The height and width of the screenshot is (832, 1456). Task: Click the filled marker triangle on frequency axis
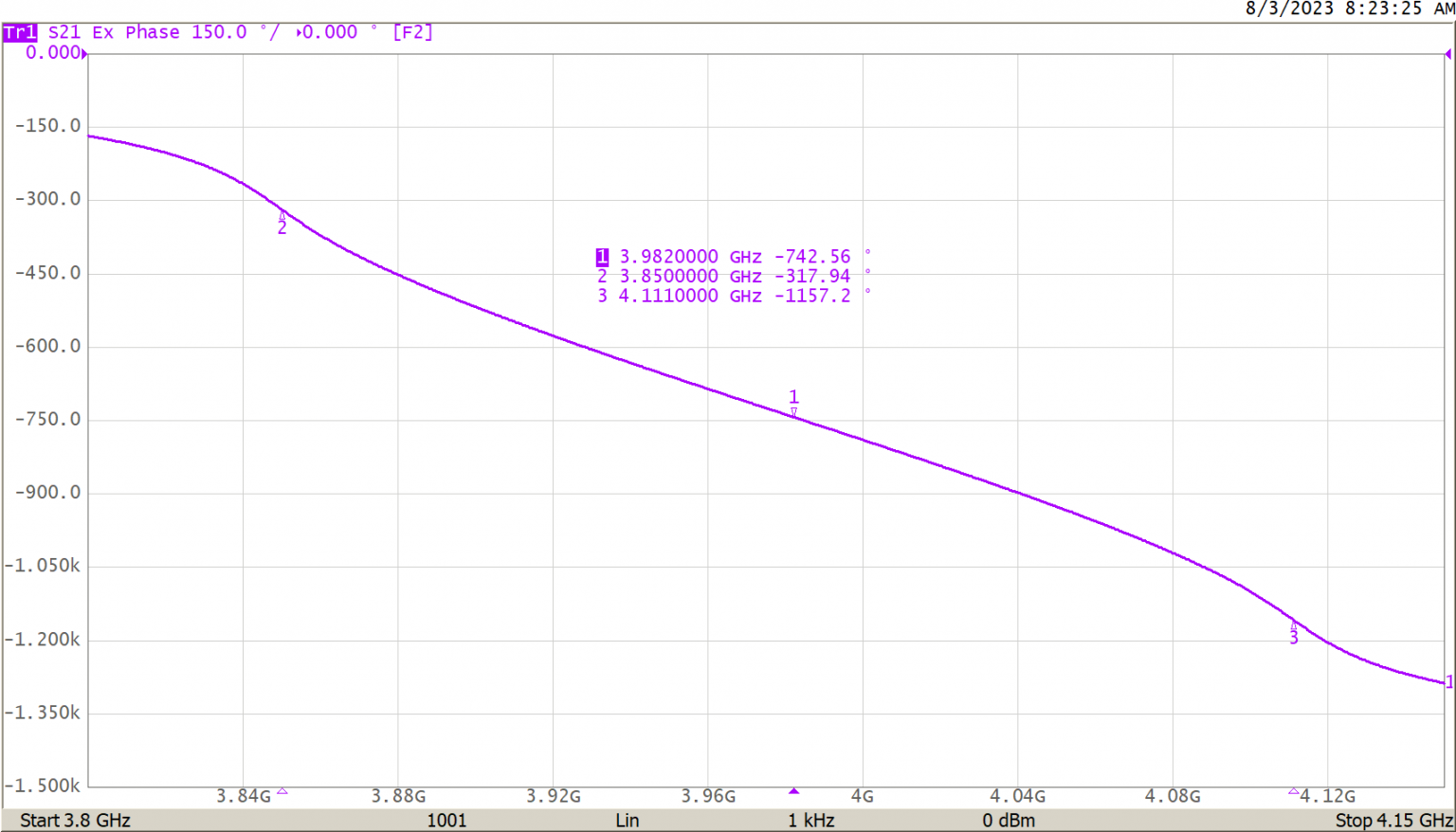coord(794,790)
